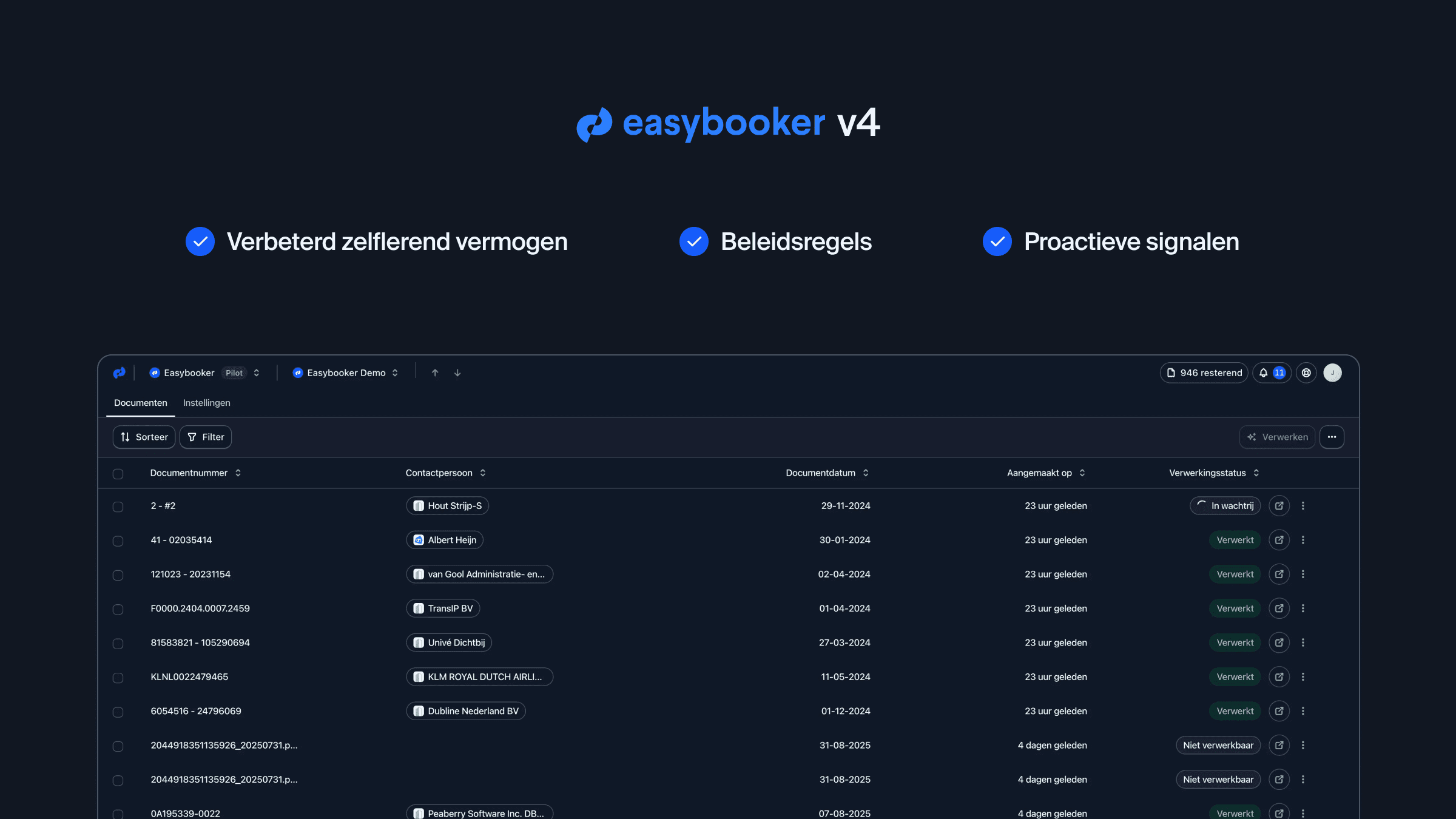Open the notifications bell showing 11 alerts

coord(1271,372)
